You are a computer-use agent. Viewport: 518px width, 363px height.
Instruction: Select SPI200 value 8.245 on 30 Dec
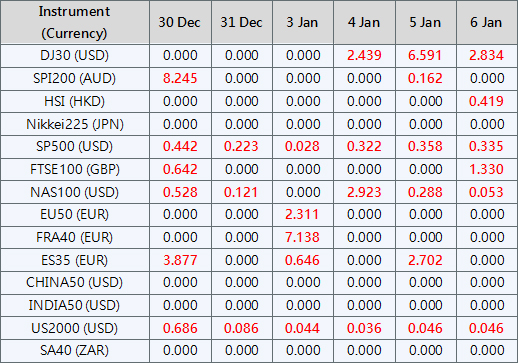(180, 78)
